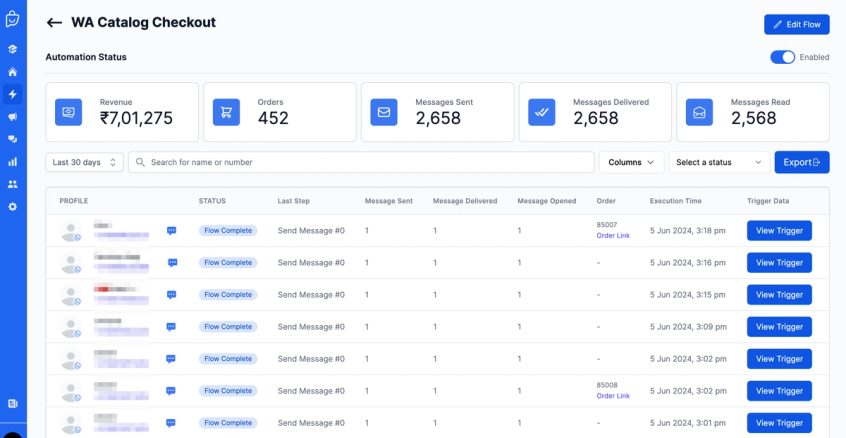
Task: Click the '5 Jun 2024, 3:09 pm' execution time
Action: coord(688,327)
